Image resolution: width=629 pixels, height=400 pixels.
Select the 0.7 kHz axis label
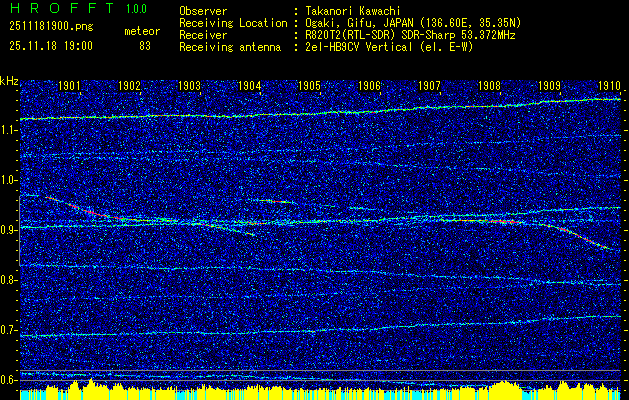point(10,330)
